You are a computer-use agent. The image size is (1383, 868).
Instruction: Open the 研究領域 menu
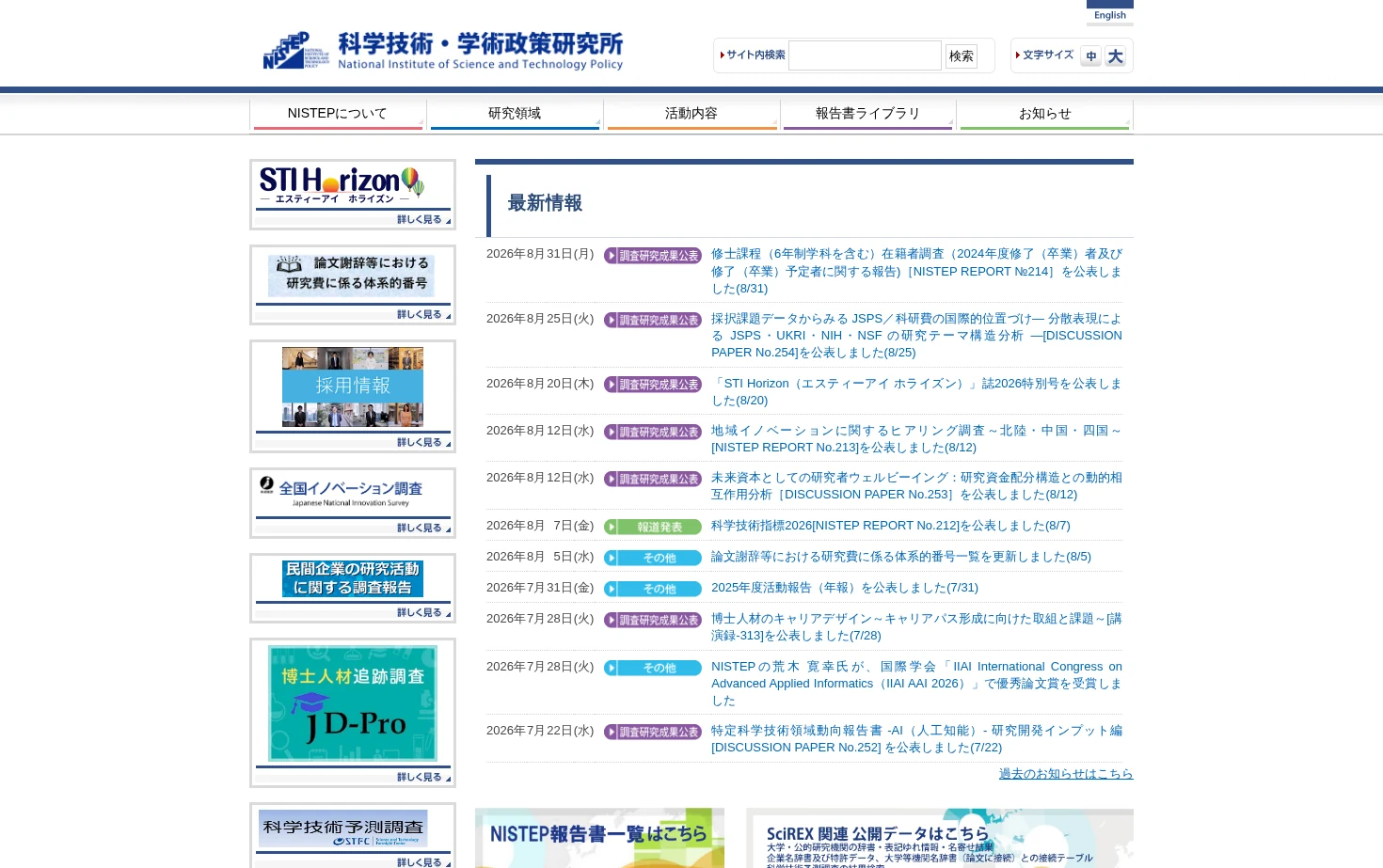(515, 114)
